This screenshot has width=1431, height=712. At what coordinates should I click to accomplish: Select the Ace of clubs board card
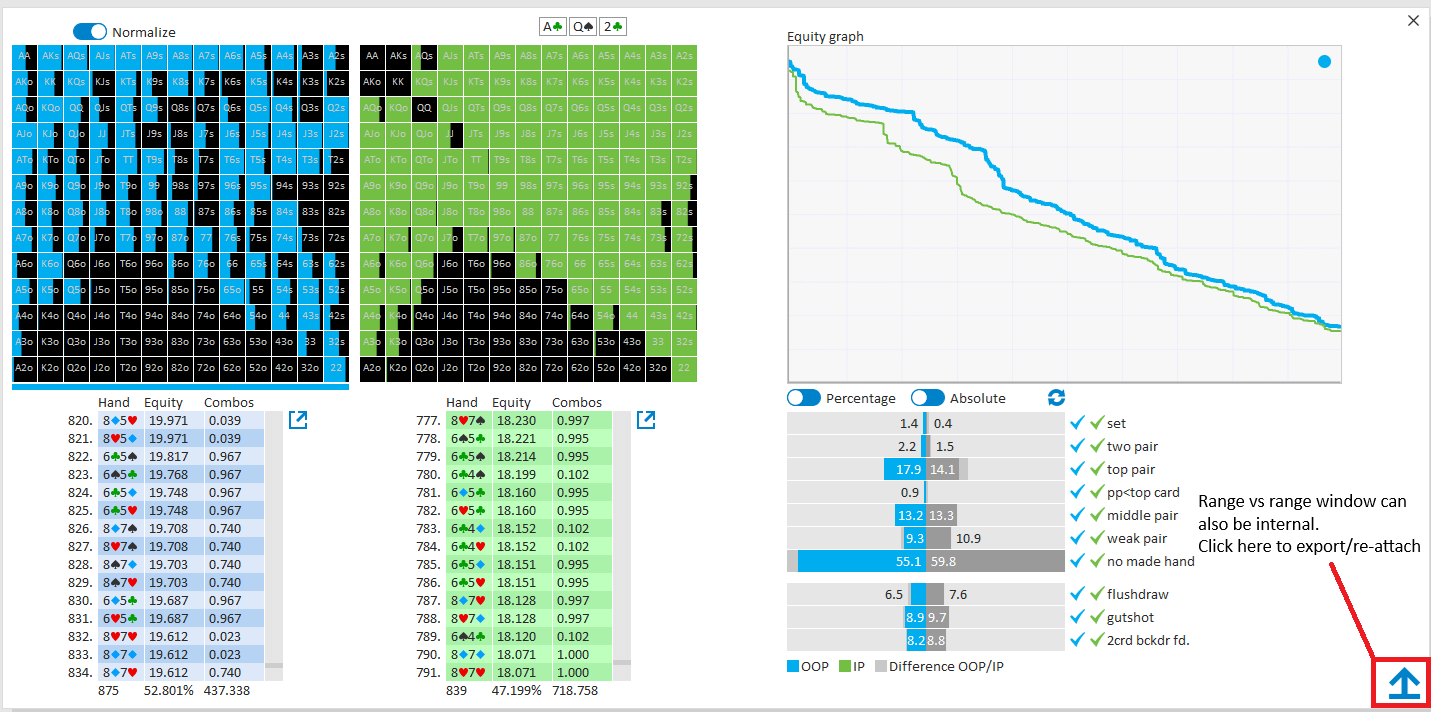[x=552, y=27]
